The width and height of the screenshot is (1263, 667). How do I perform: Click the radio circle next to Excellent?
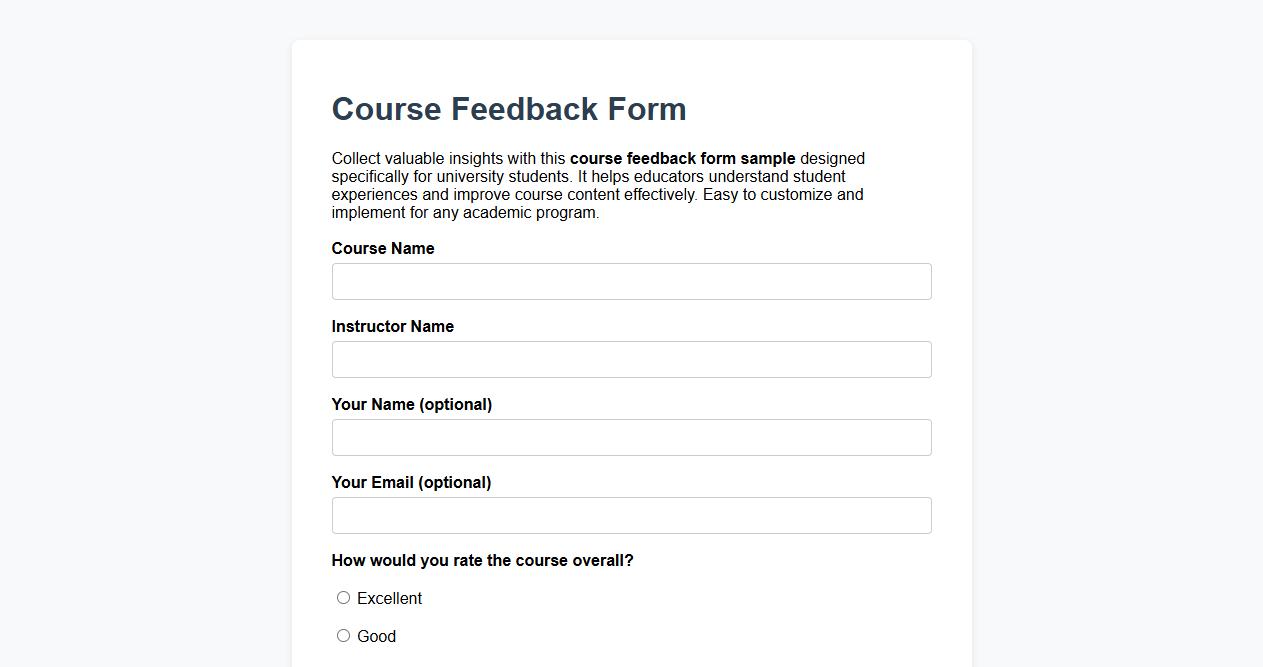(x=343, y=597)
